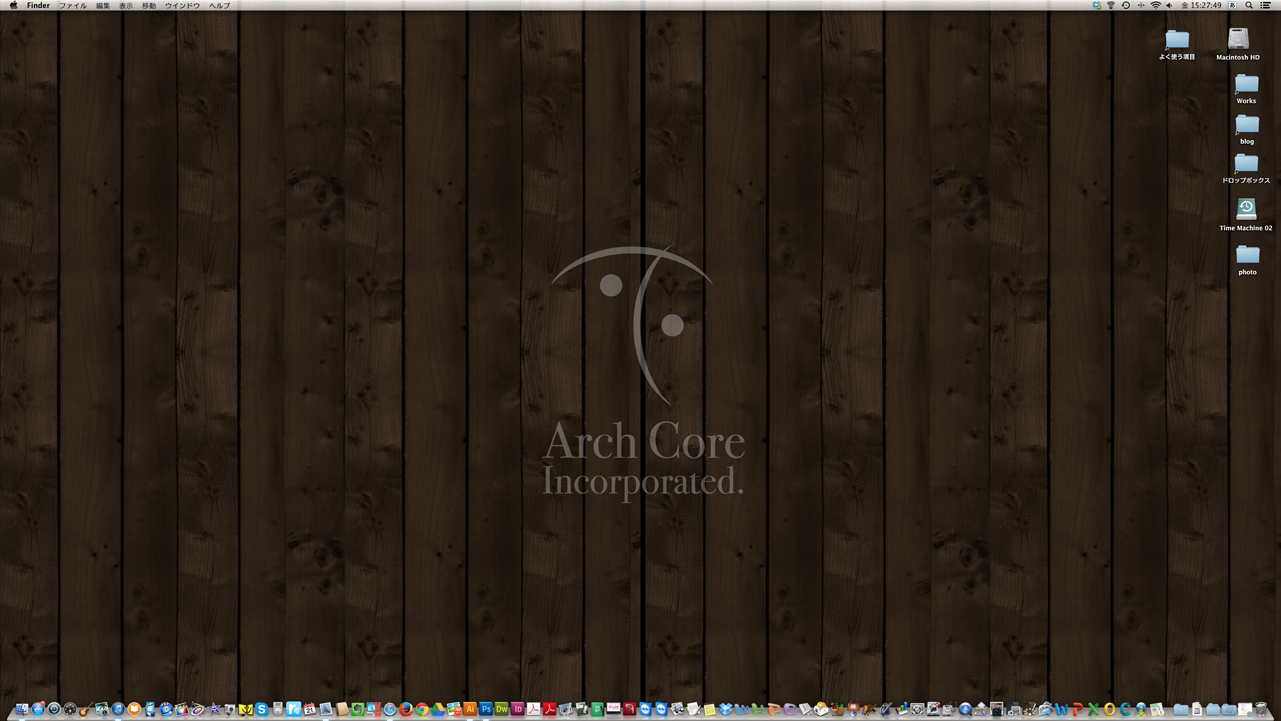Open the ファイル menu

73,5
